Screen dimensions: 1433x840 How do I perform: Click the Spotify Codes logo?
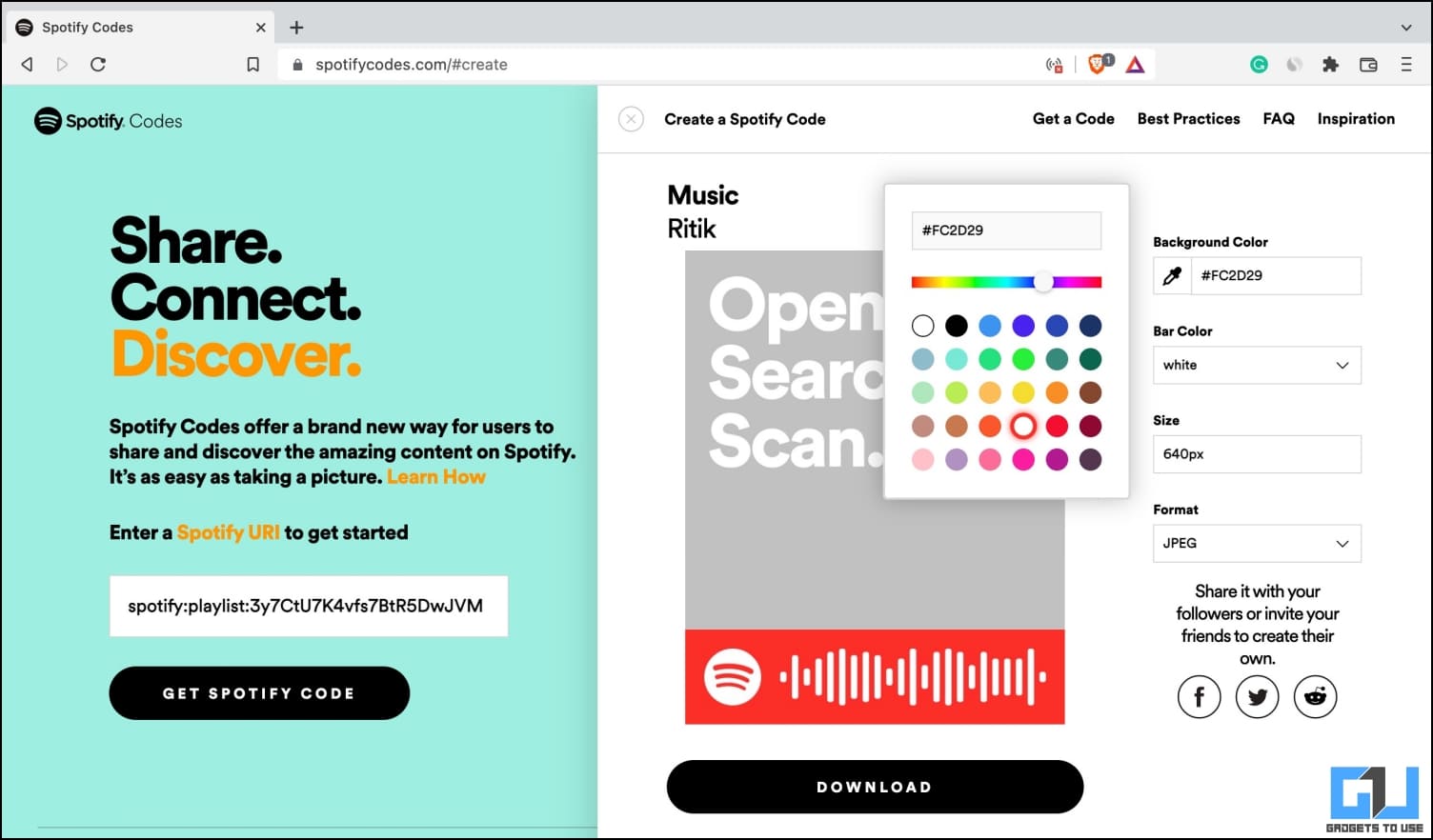[x=108, y=121]
